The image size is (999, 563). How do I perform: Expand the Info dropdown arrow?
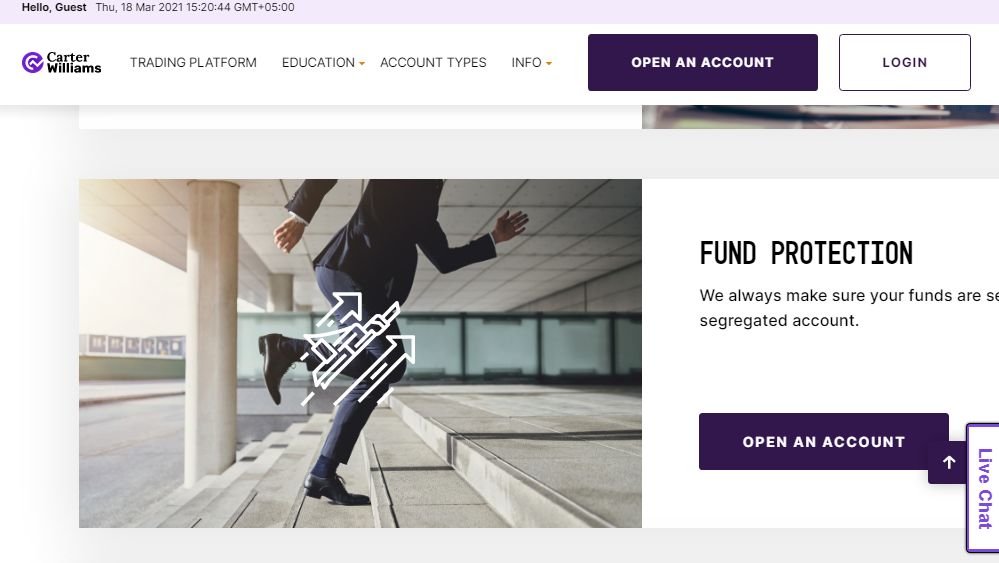point(549,64)
